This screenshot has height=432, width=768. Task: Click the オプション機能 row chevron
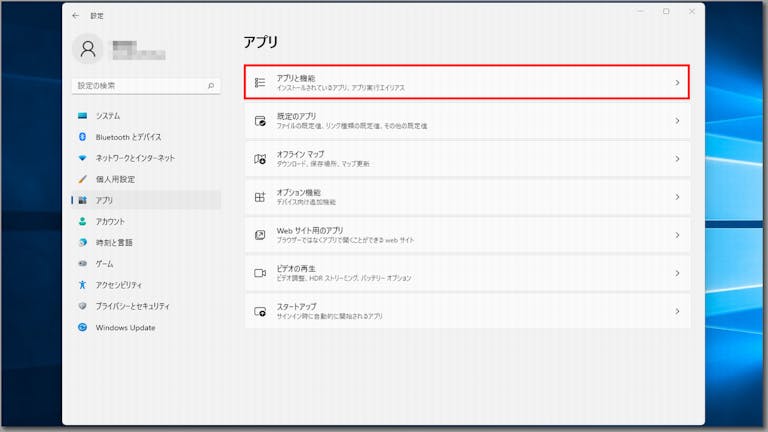[677, 197]
